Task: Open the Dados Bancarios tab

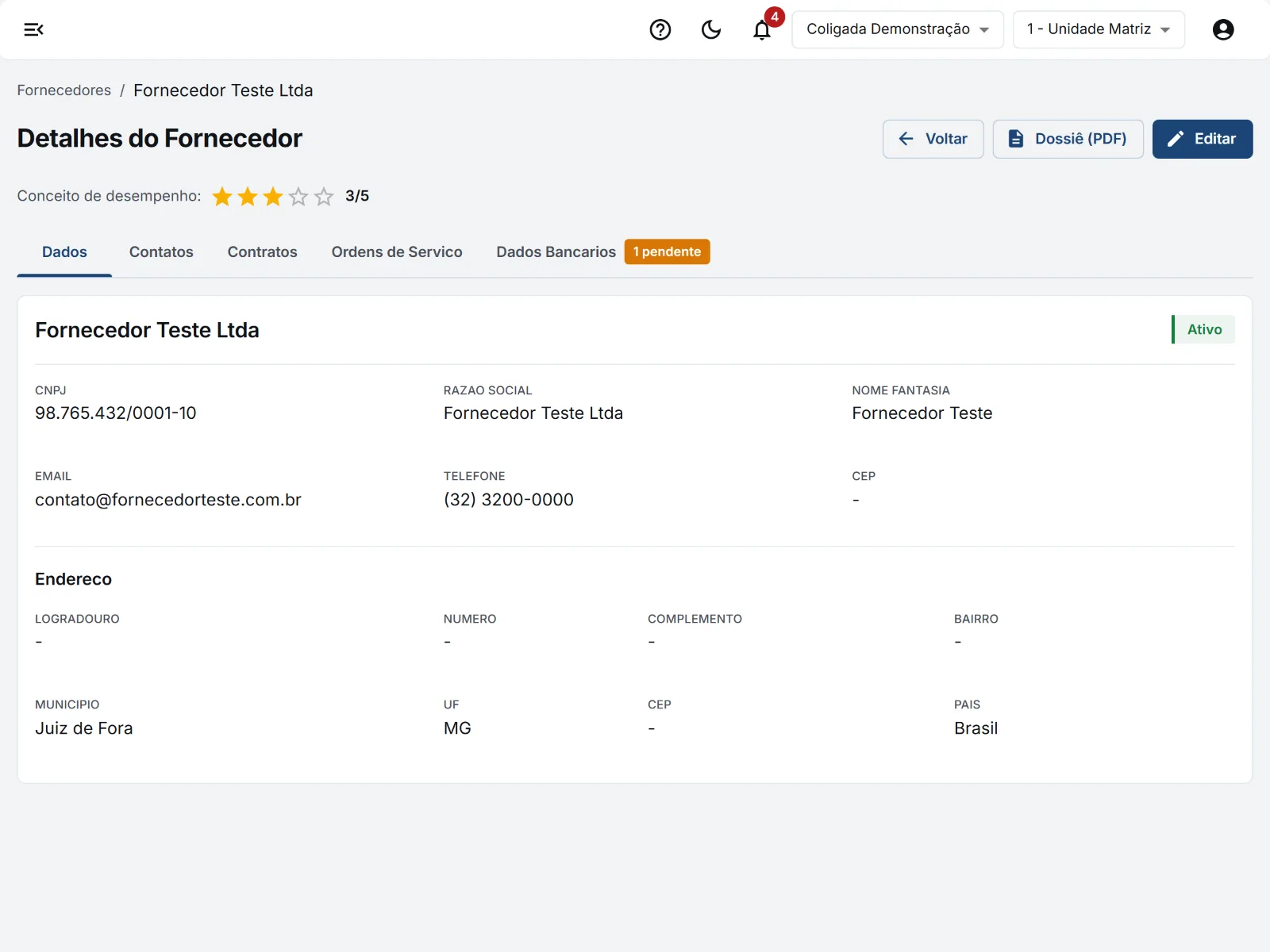Action: pos(556,251)
